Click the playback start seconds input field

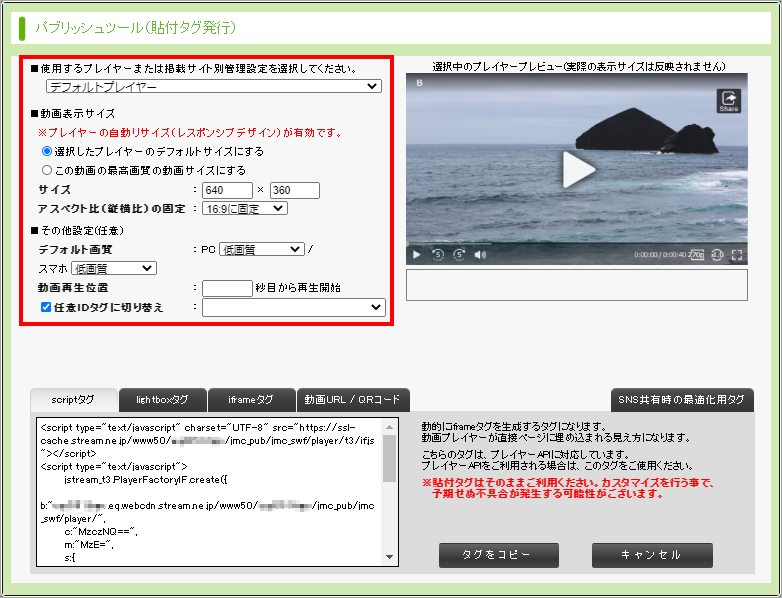pos(227,288)
